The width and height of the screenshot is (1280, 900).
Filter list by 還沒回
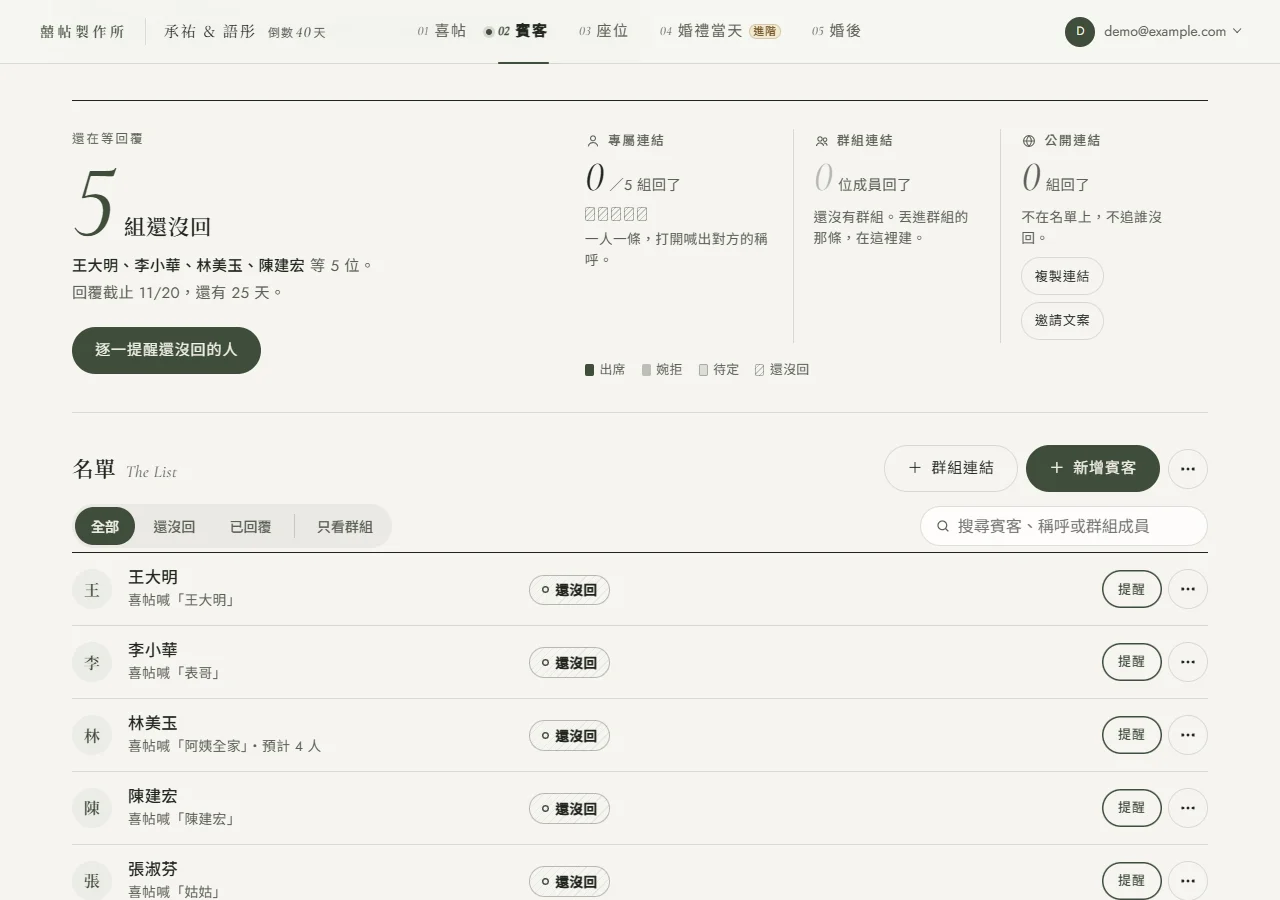(174, 526)
